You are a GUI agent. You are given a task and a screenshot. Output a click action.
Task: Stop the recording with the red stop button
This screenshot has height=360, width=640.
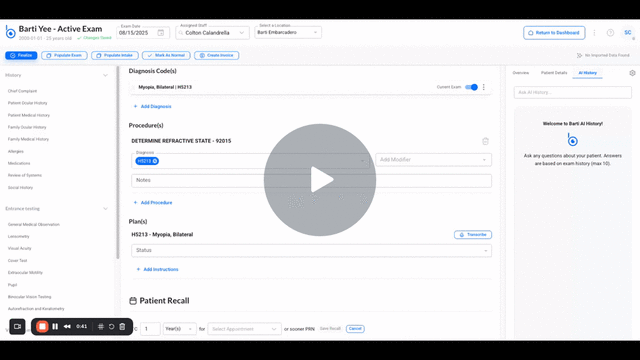[42, 327]
